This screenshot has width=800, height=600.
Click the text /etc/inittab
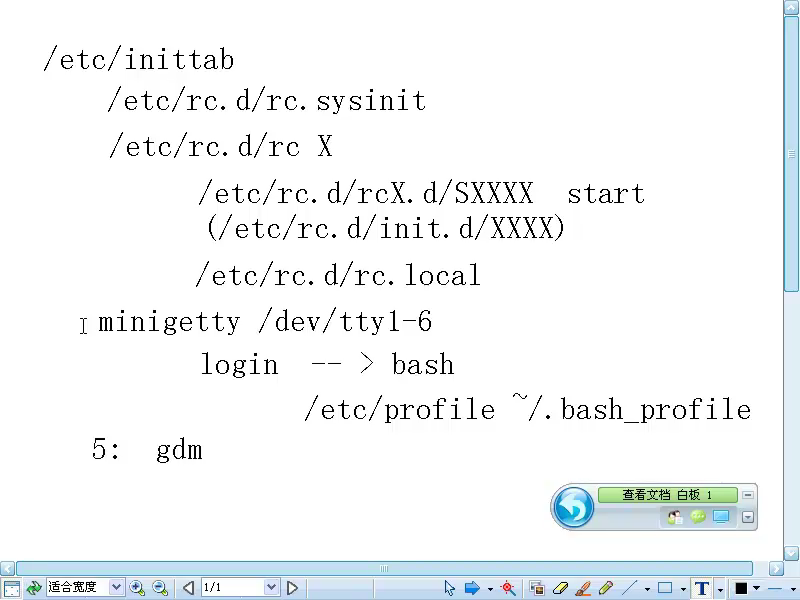click(139, 59)
